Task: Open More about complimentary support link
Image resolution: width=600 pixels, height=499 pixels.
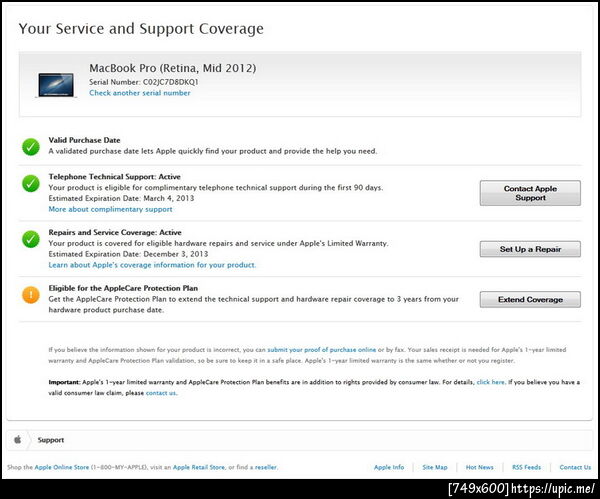Action: (x=110, y=209)
